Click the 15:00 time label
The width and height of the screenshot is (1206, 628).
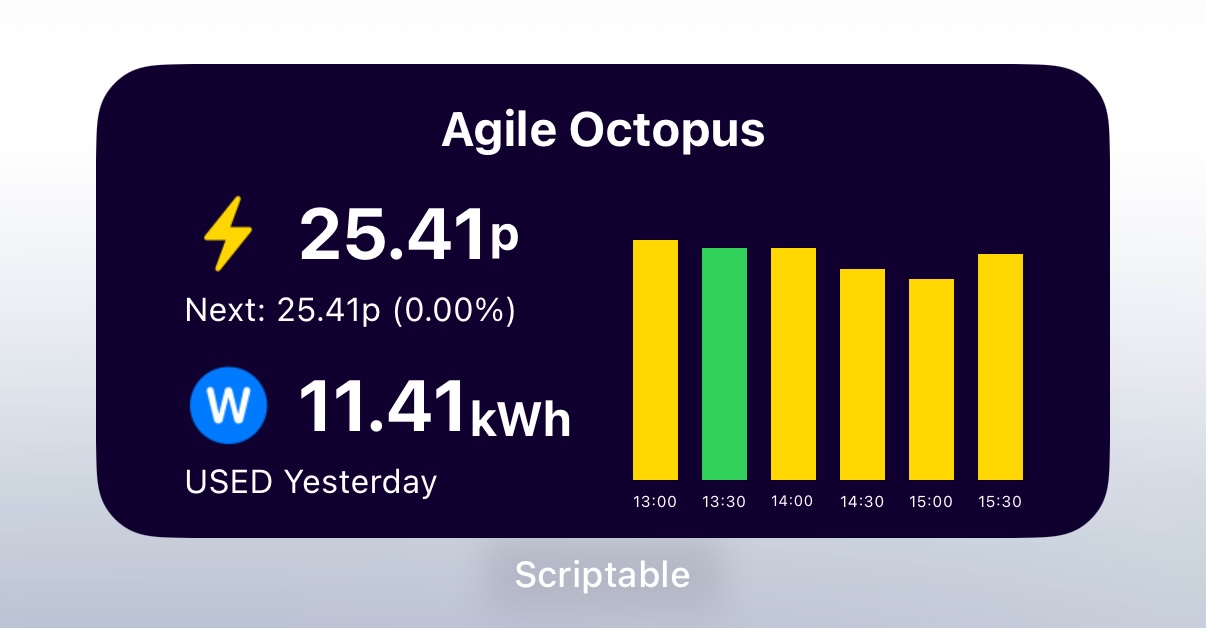pos(931,502)
